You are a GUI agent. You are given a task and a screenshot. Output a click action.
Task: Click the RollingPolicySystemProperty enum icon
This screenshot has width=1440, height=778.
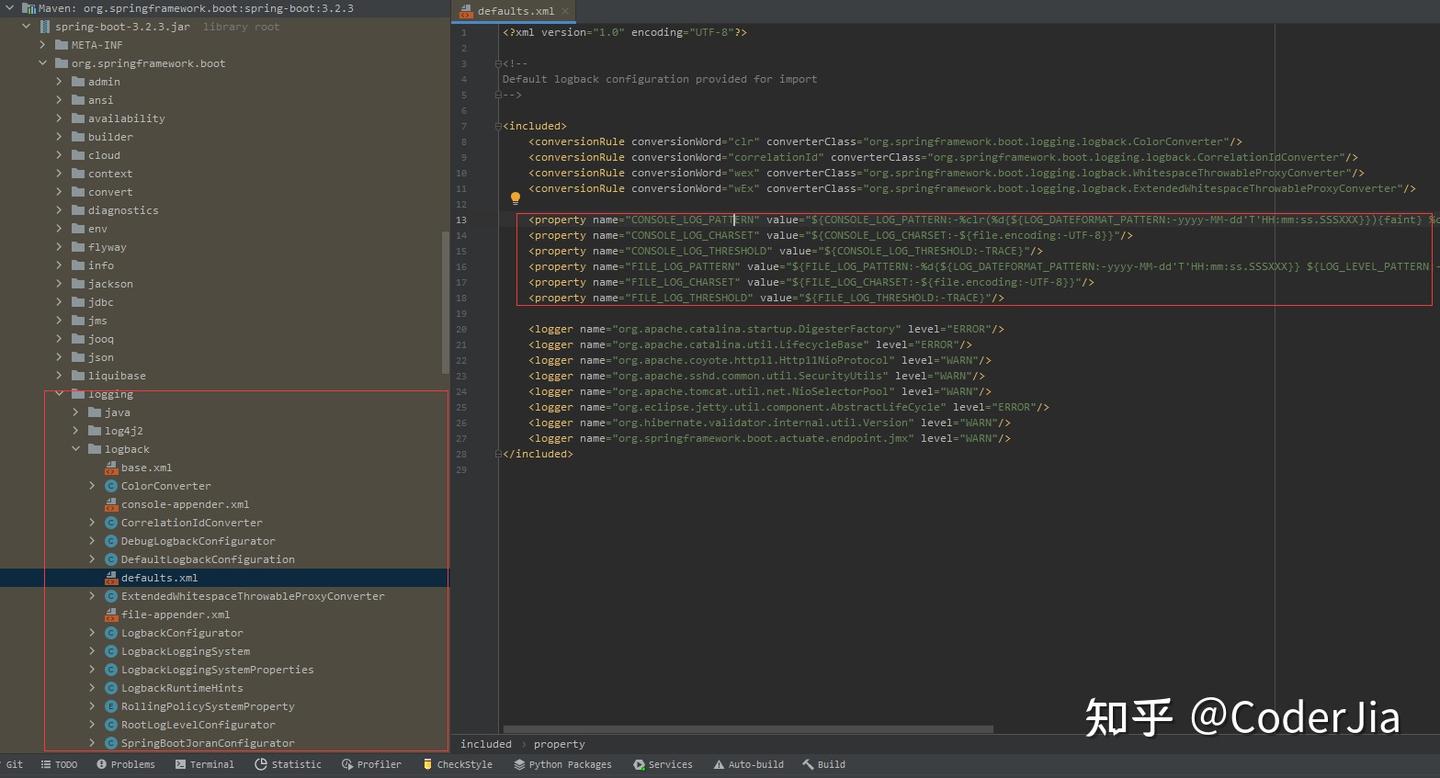111,707
